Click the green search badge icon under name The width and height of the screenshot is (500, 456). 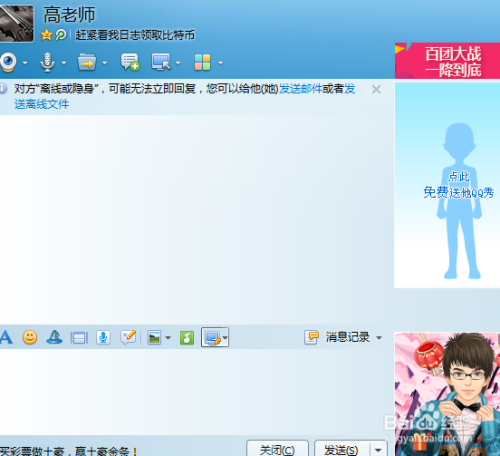61,35
